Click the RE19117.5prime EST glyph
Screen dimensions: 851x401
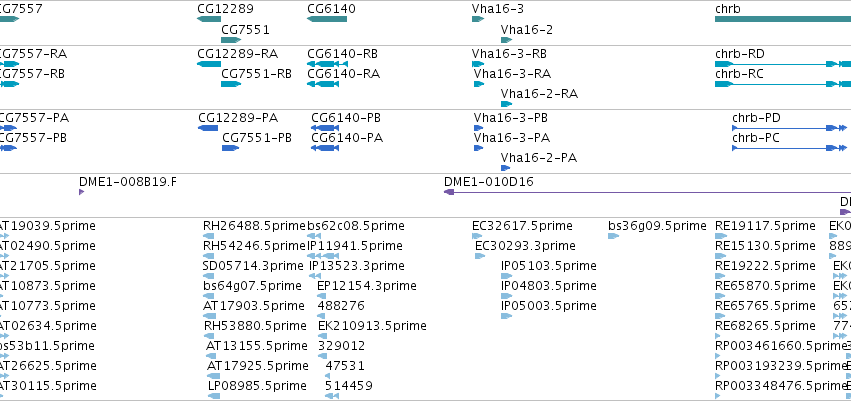(x=721, y=236)
